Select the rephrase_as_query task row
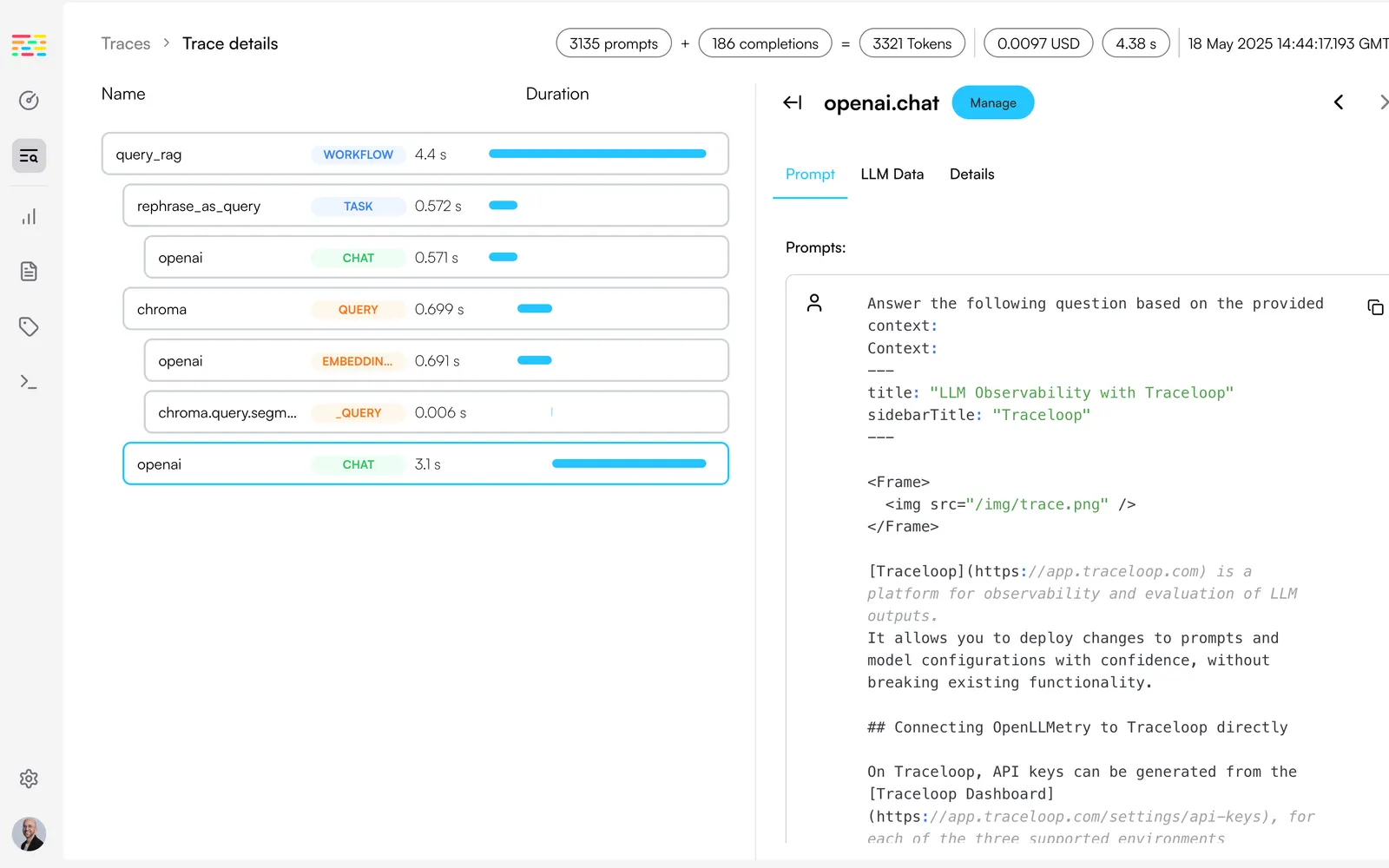 point(425,206)
